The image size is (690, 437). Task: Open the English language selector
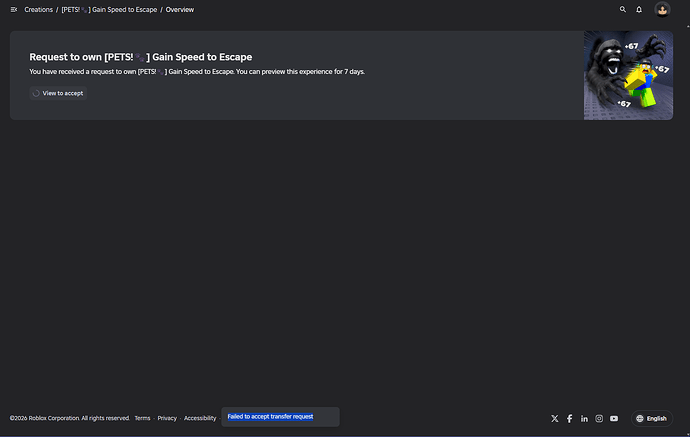pyautogui.click(x=652, y=419)
